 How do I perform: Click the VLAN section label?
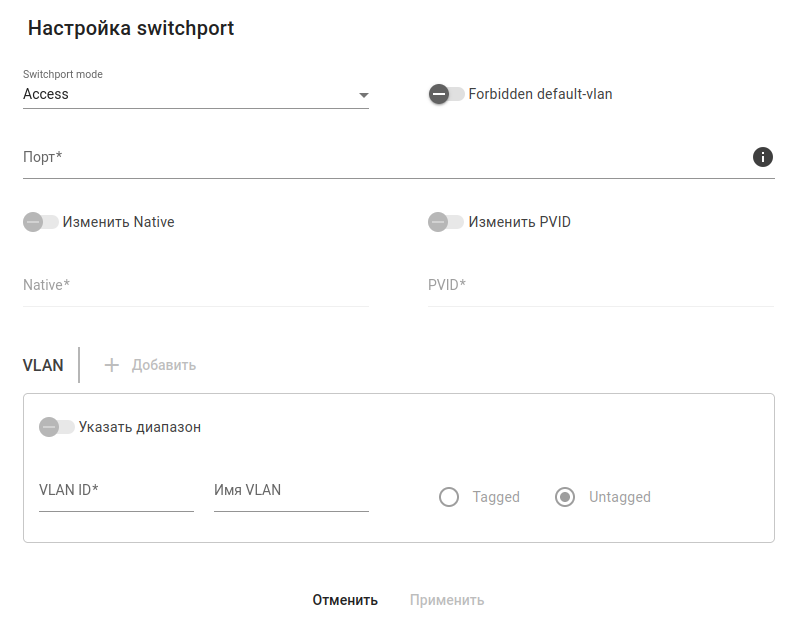point(43,365)
